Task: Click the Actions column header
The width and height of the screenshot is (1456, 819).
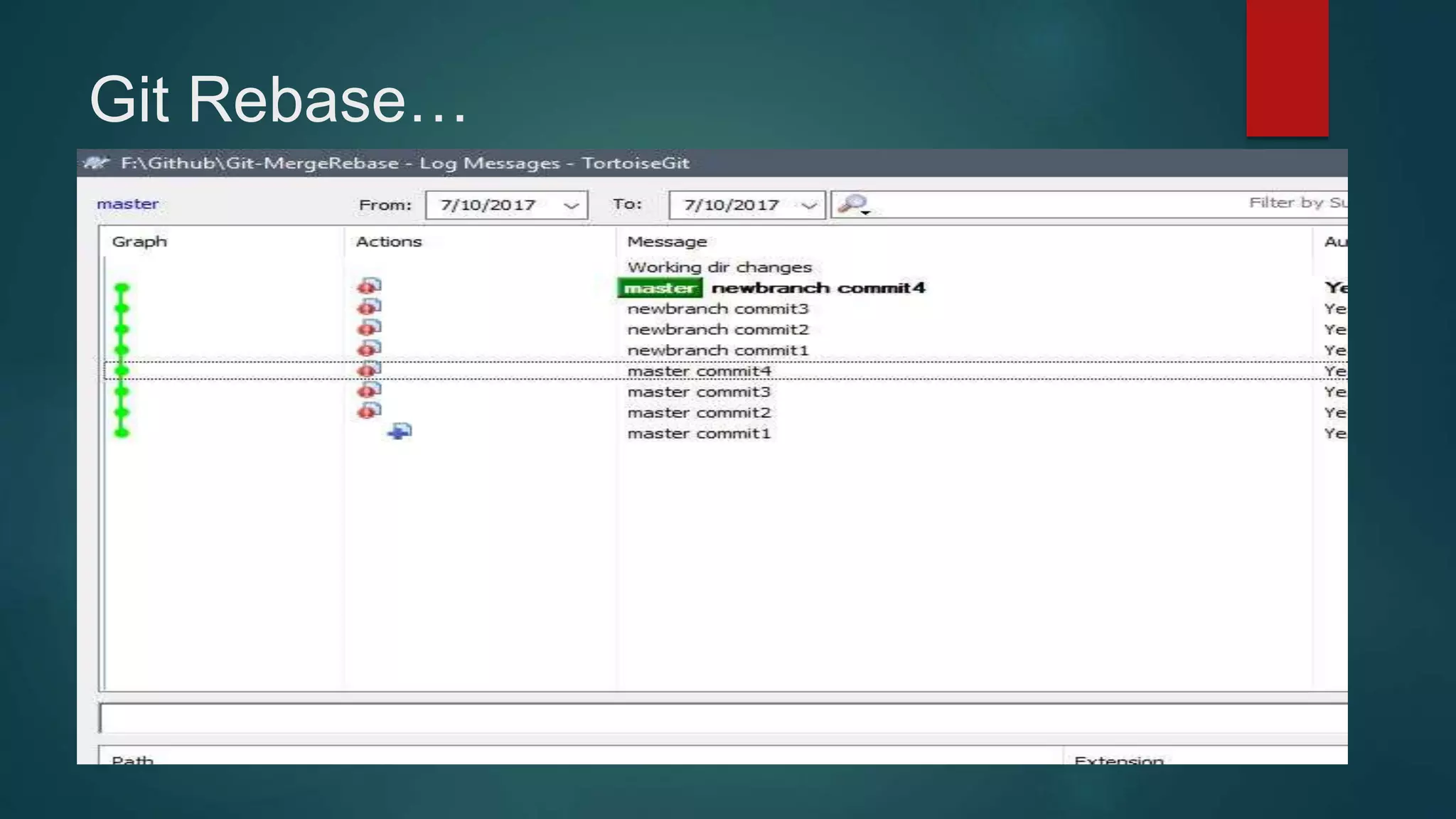Action: [480, 242]
